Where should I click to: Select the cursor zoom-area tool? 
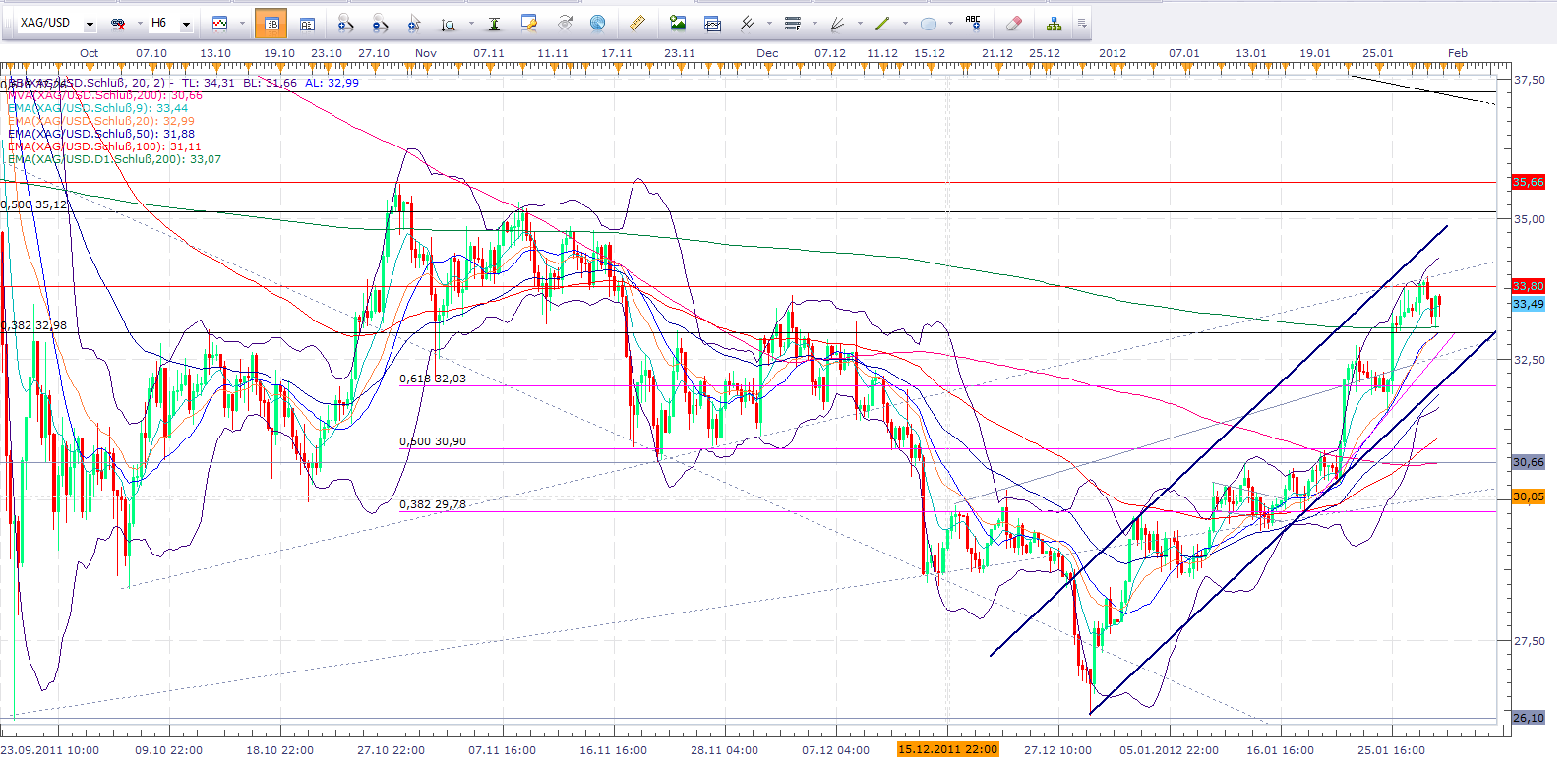click(x=414, y=23)
